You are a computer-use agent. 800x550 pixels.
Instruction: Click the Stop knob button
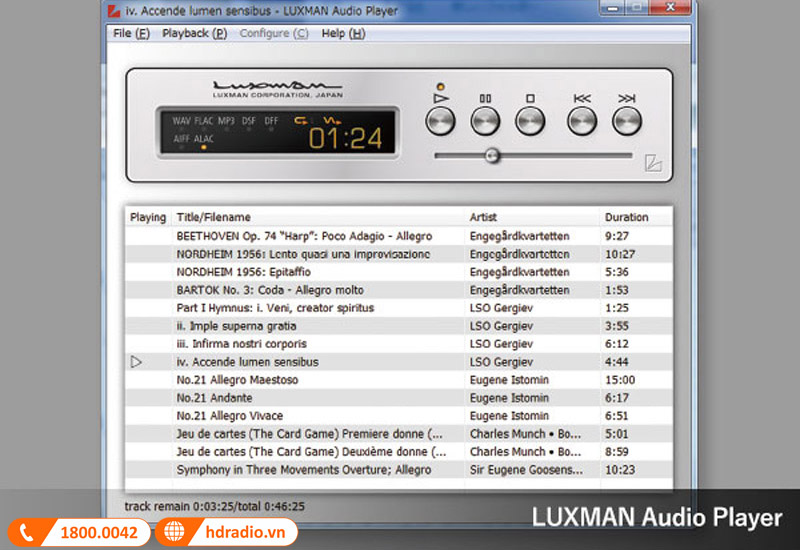530,121
